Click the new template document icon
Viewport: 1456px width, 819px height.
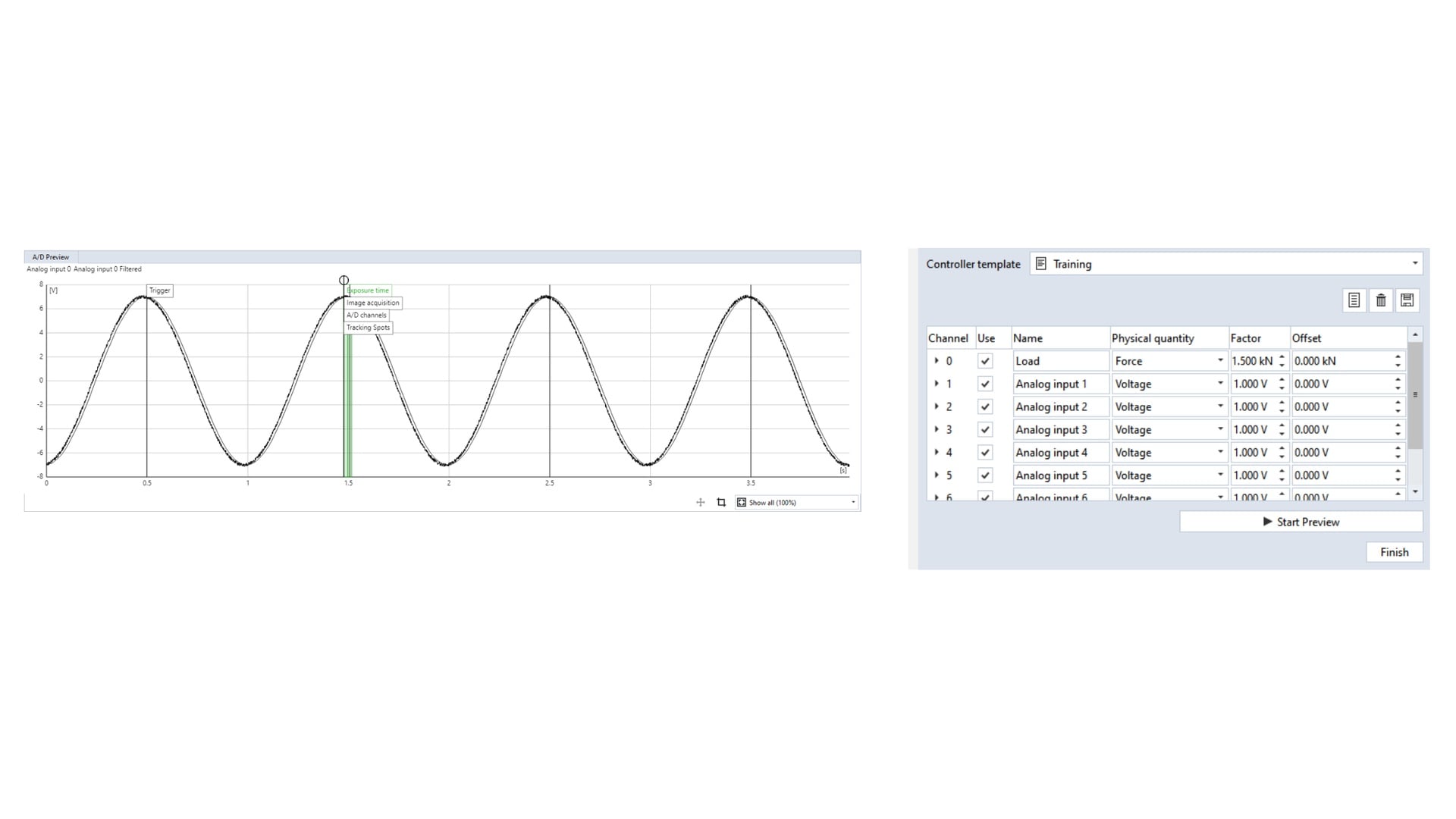1354,300
